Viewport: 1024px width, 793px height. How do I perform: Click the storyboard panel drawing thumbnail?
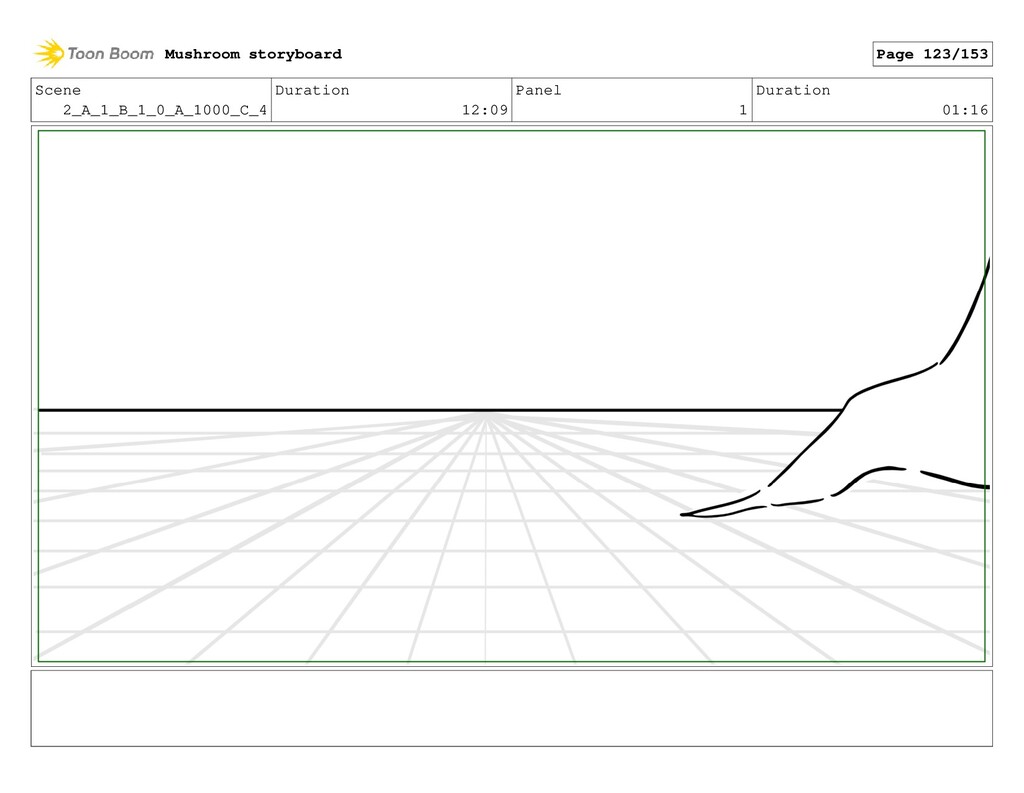coord(511,396)
